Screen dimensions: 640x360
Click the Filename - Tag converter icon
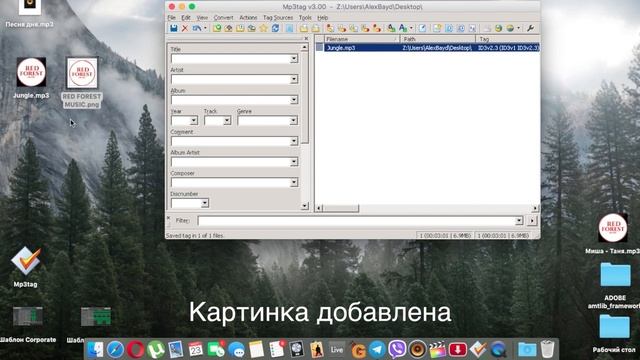click(342, 28)
